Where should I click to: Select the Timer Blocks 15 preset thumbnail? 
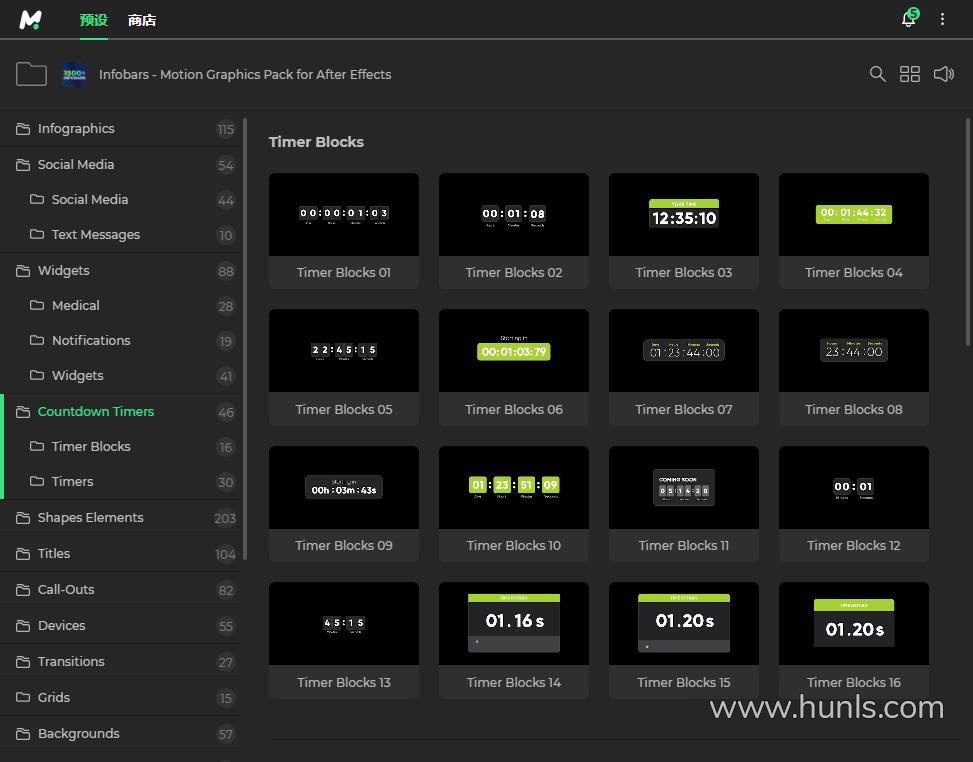[684, 624]
